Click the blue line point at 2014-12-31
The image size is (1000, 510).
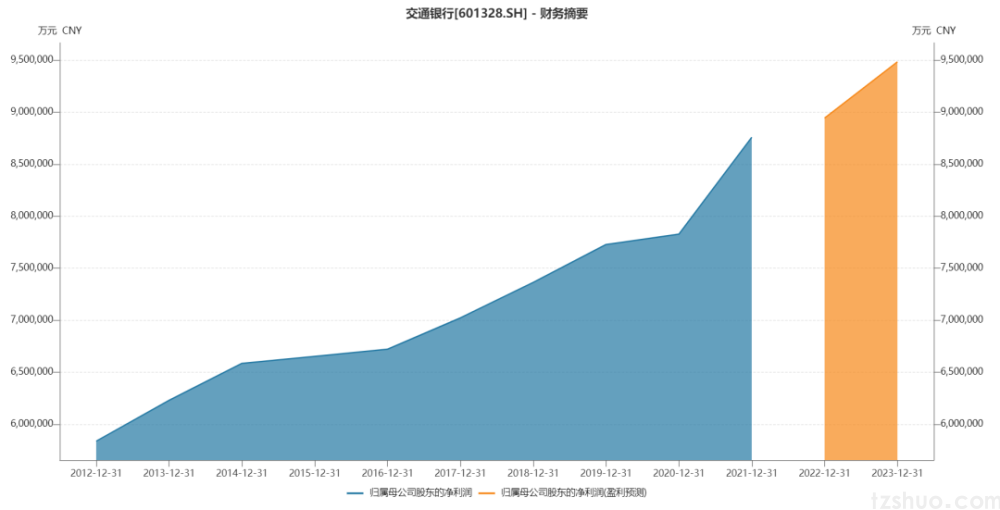click(242, 363)
